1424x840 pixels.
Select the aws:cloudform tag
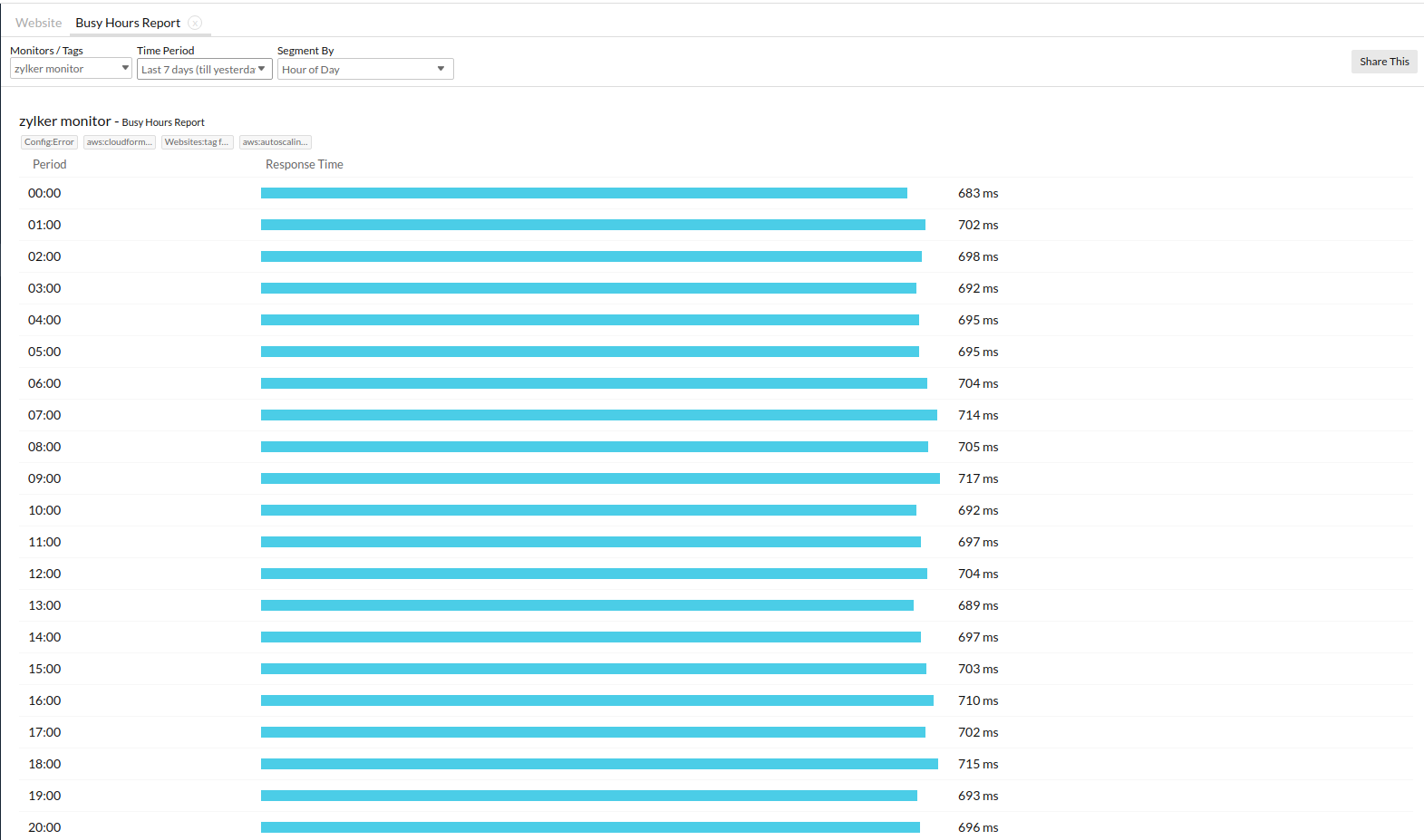(120, 142)
